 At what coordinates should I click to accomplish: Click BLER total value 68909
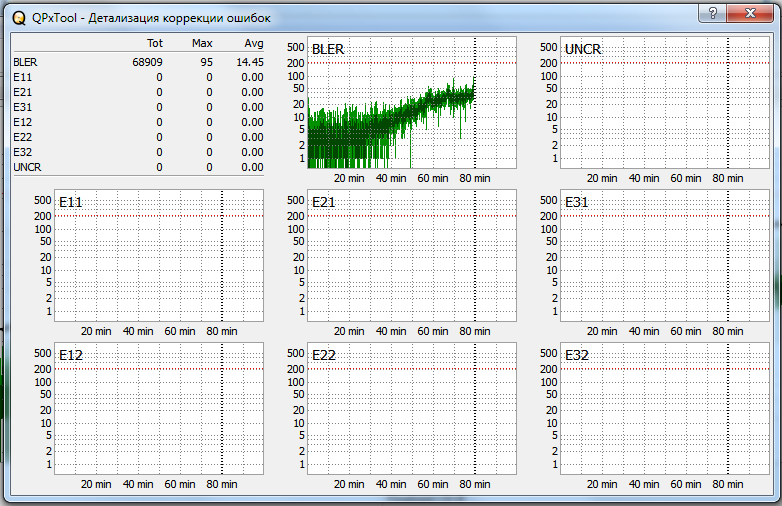[x=147, y=62]
